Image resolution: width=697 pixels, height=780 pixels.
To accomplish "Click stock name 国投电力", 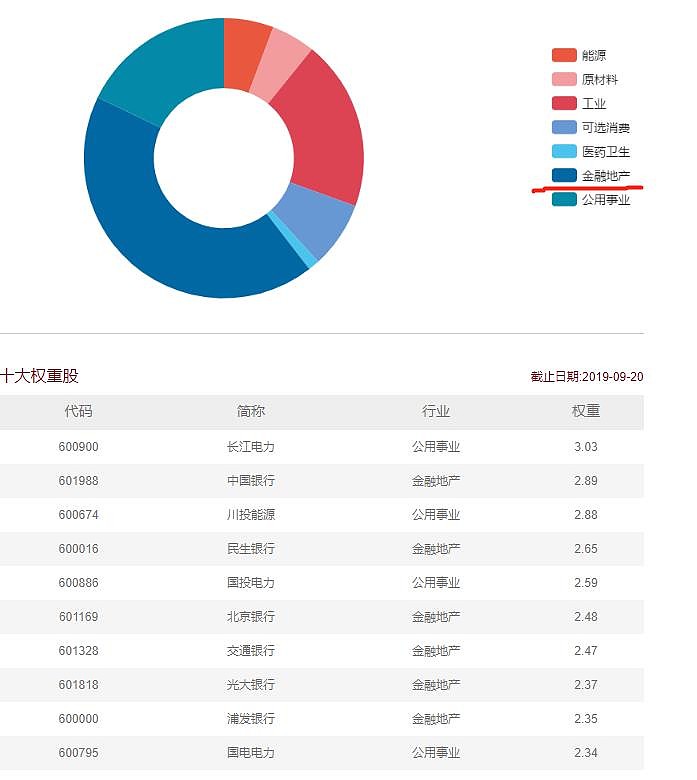I will pos(251,583).
